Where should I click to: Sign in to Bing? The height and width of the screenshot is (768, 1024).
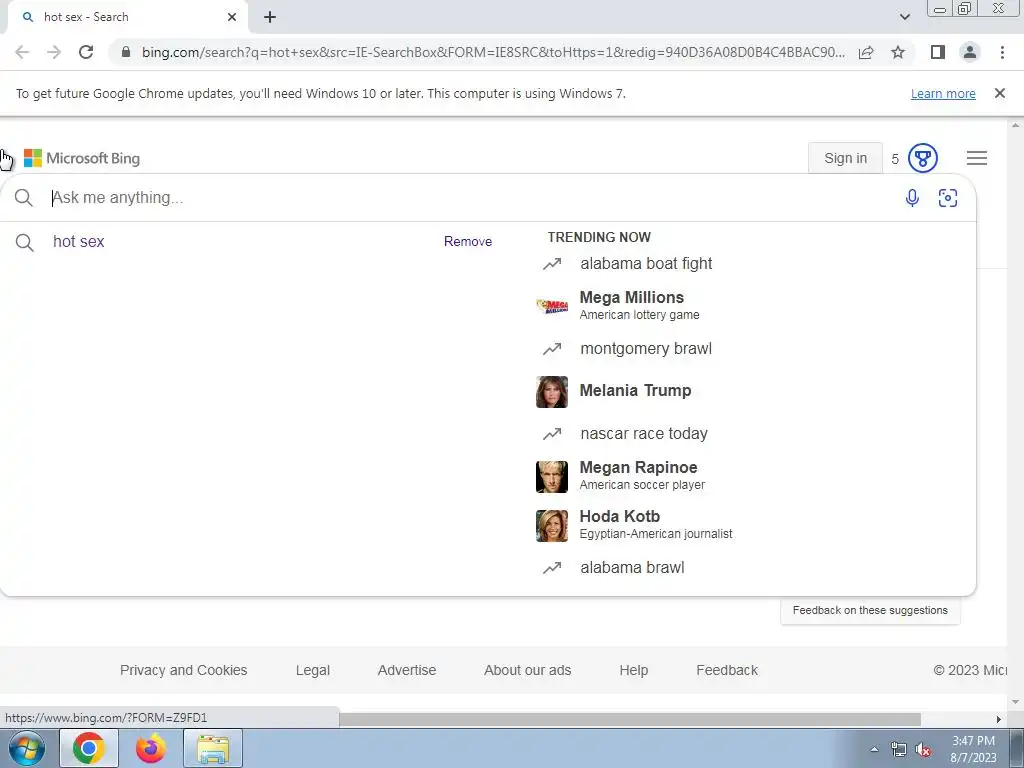[x=845, y=158]
